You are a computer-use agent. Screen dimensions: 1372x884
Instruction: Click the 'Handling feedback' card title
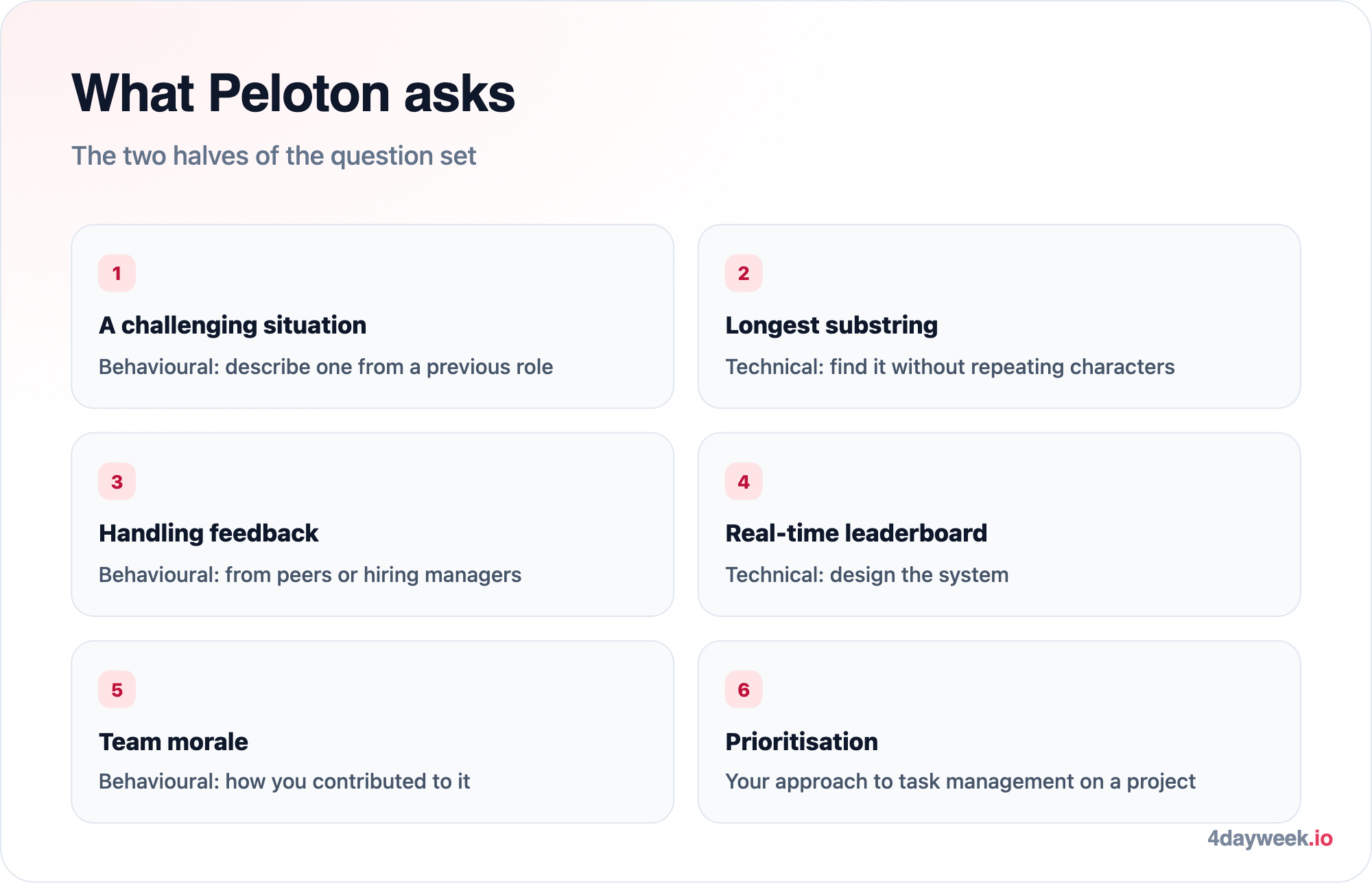coord(209,533)
